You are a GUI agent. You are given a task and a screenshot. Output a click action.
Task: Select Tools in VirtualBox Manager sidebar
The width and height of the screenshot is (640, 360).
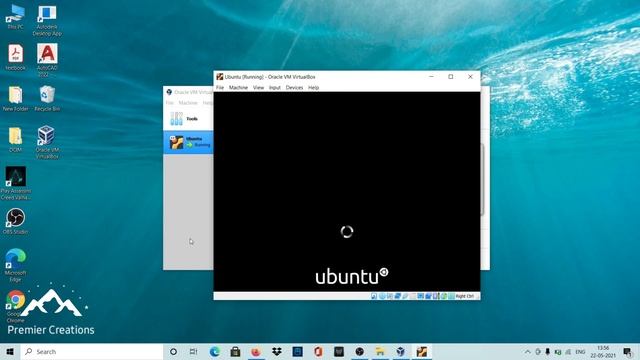point(188,119)
